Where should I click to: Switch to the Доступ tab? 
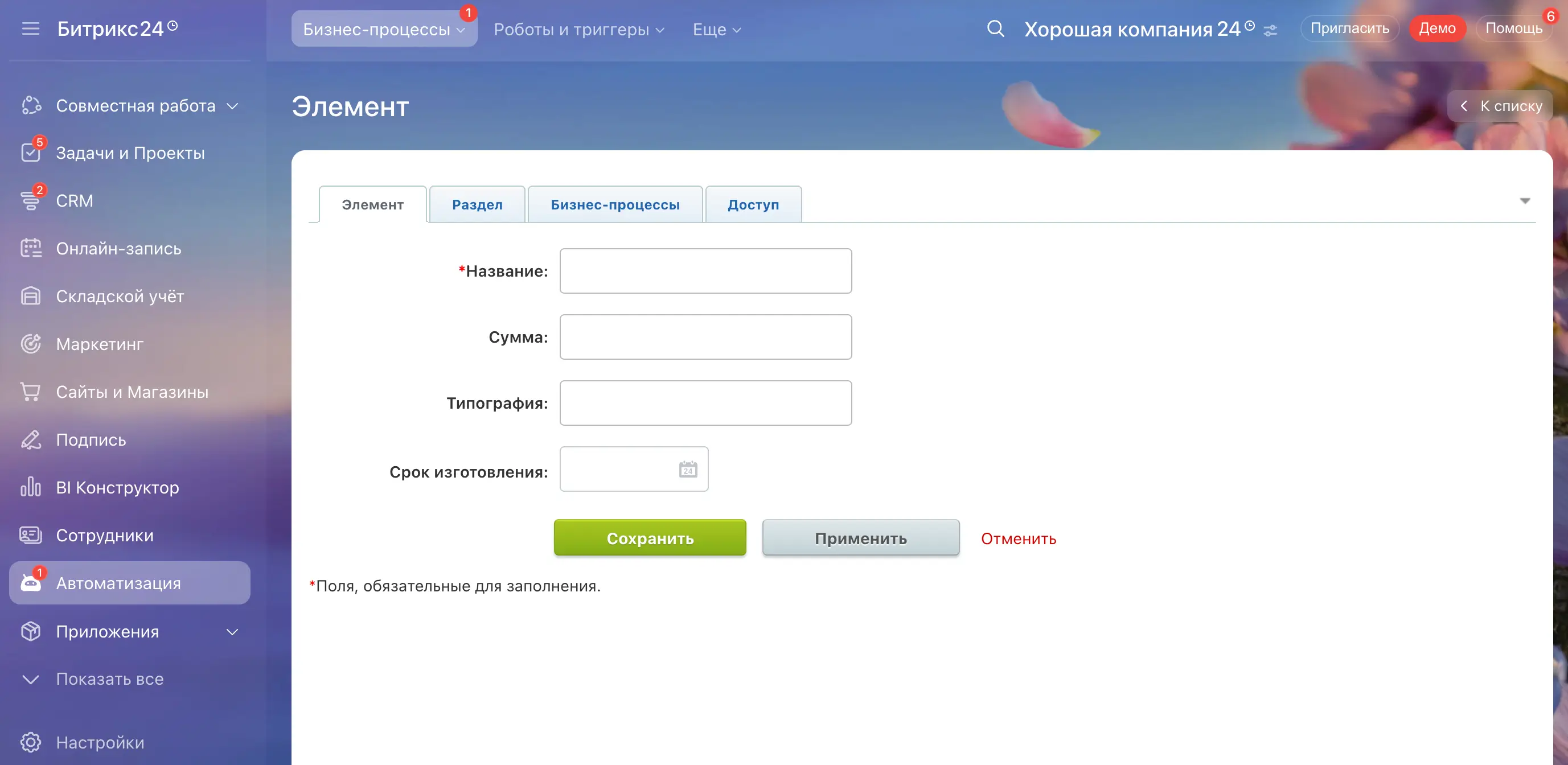click(753, 204)
